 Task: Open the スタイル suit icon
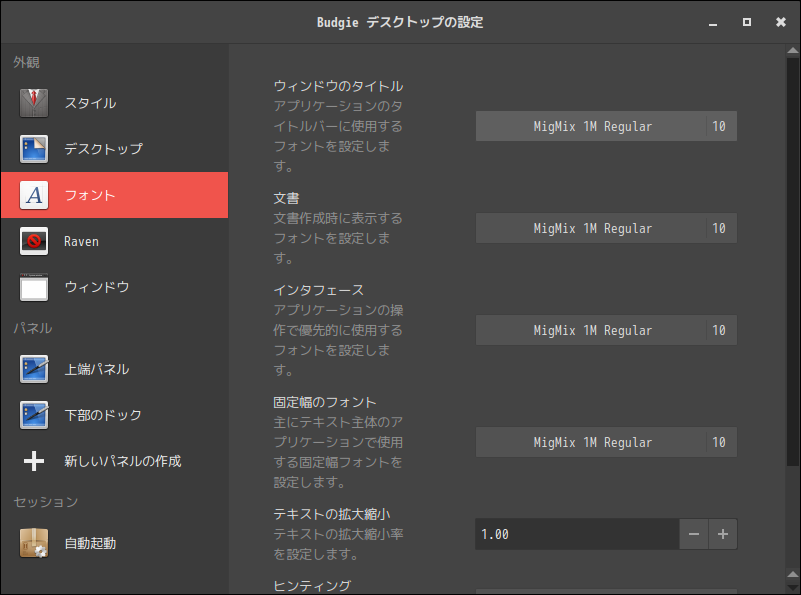point(34,103)
